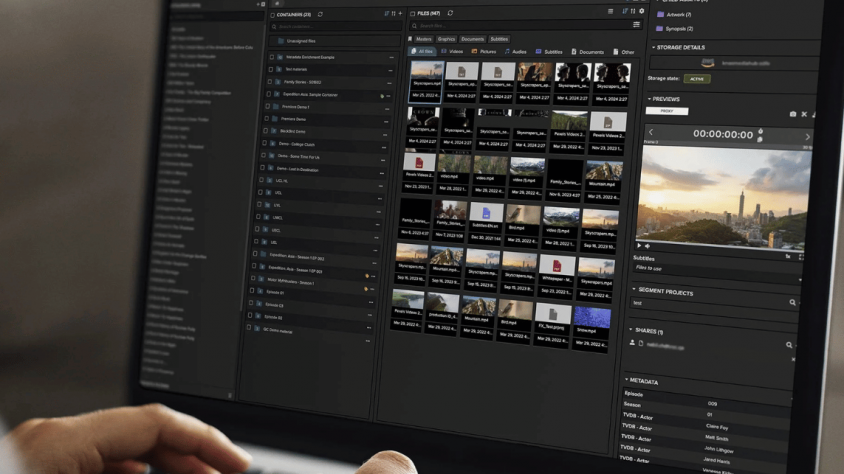844x474 pixels.
Task: Switch Files panel to list view
Action: click(x=610, y=11)
